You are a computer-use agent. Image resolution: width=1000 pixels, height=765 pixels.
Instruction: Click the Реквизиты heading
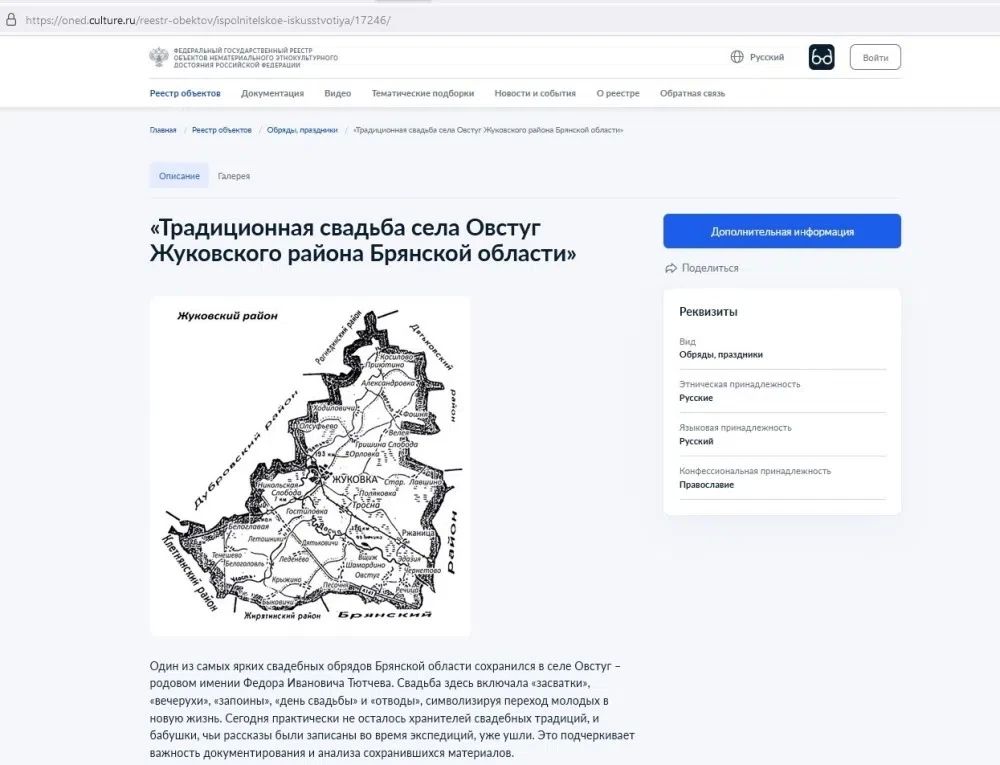coord(709,312)
